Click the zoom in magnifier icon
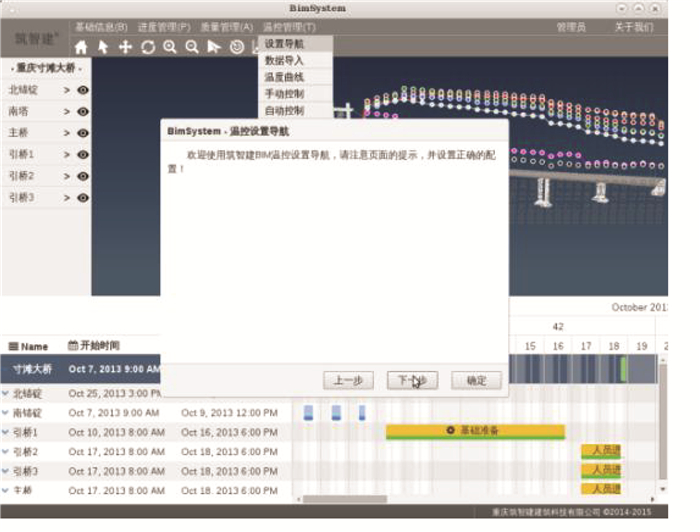Image resolution: width=700 pixels, height=532 pixels. click(170, 47)
